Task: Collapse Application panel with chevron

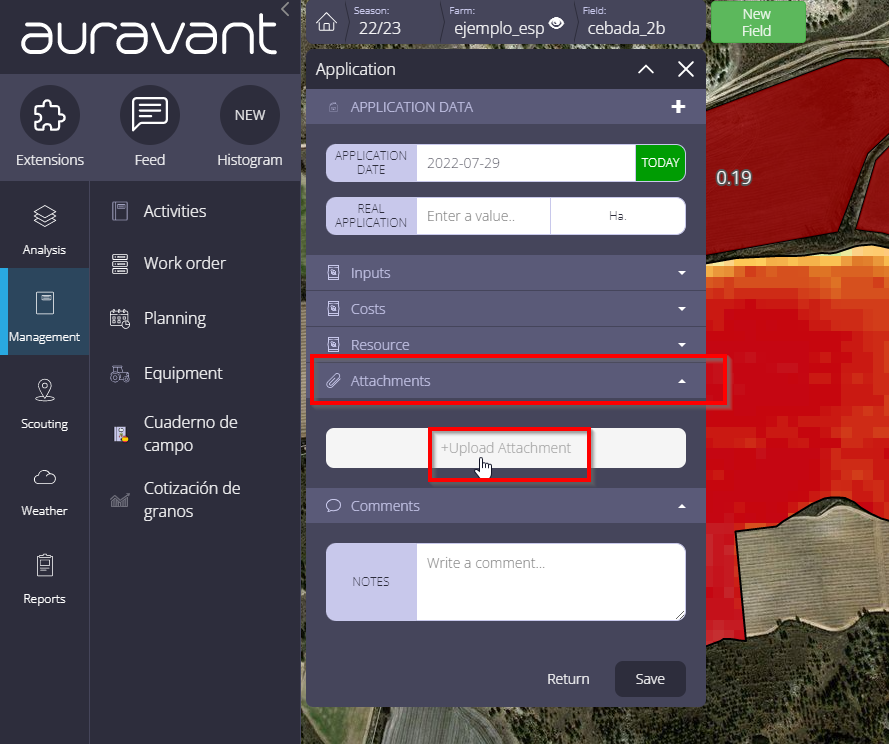Action: pyautogui.click(x=646, y=69)
